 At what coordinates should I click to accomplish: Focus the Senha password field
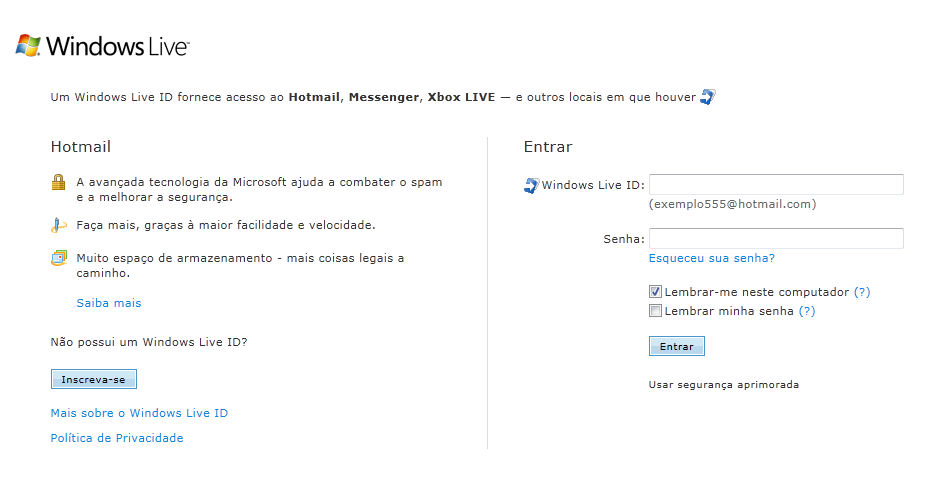click(776, 239)
